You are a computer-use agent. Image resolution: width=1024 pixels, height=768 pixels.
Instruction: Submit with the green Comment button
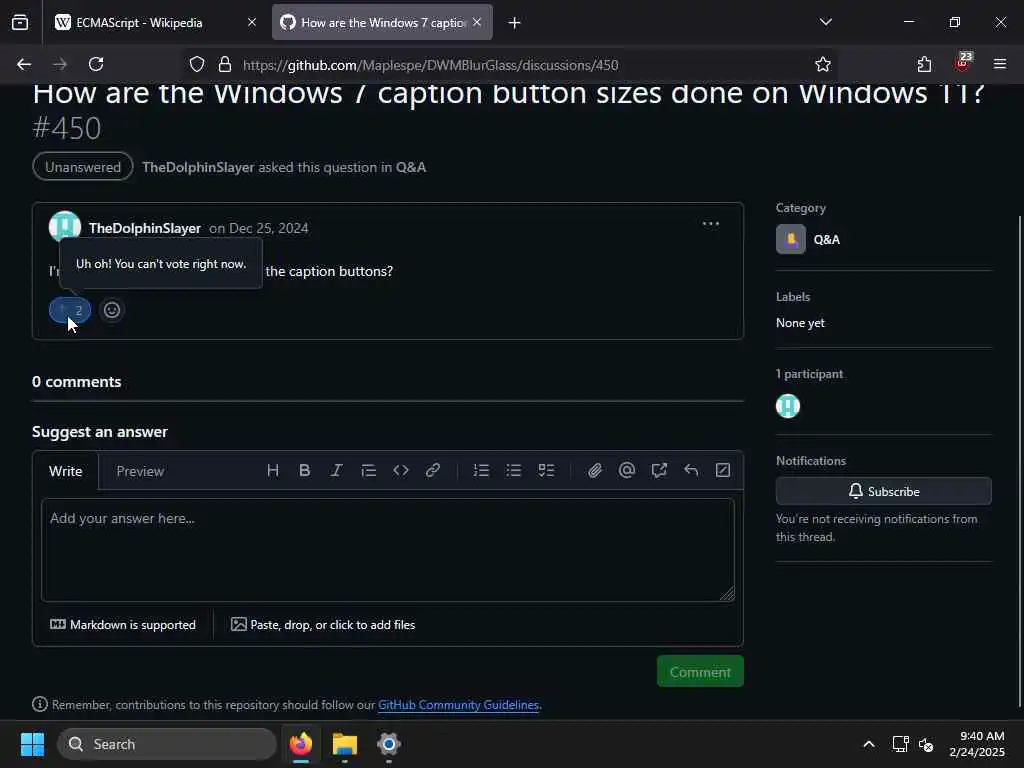point(700,671)
